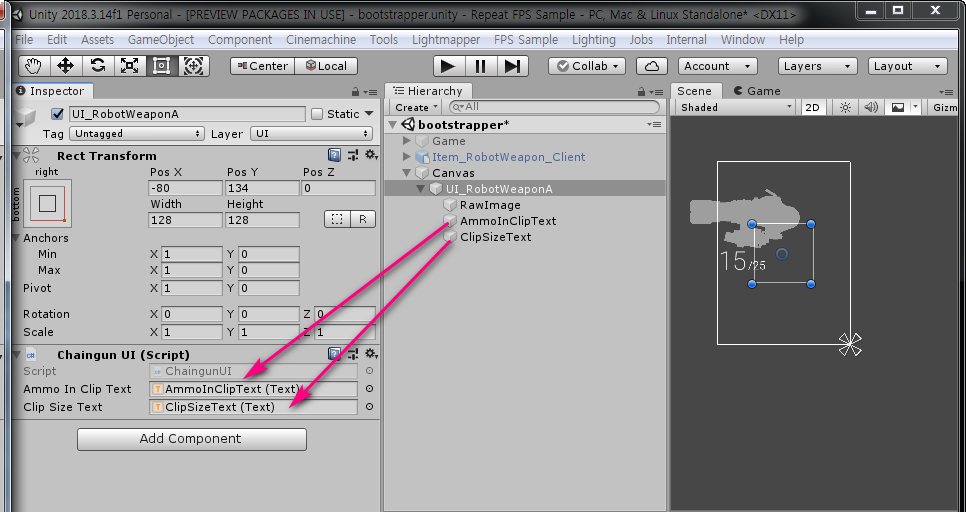
Task: Expand Item_RobotWeapon_Client in Hierarchy
Action: pyautogui.click(x=407, y=157)
